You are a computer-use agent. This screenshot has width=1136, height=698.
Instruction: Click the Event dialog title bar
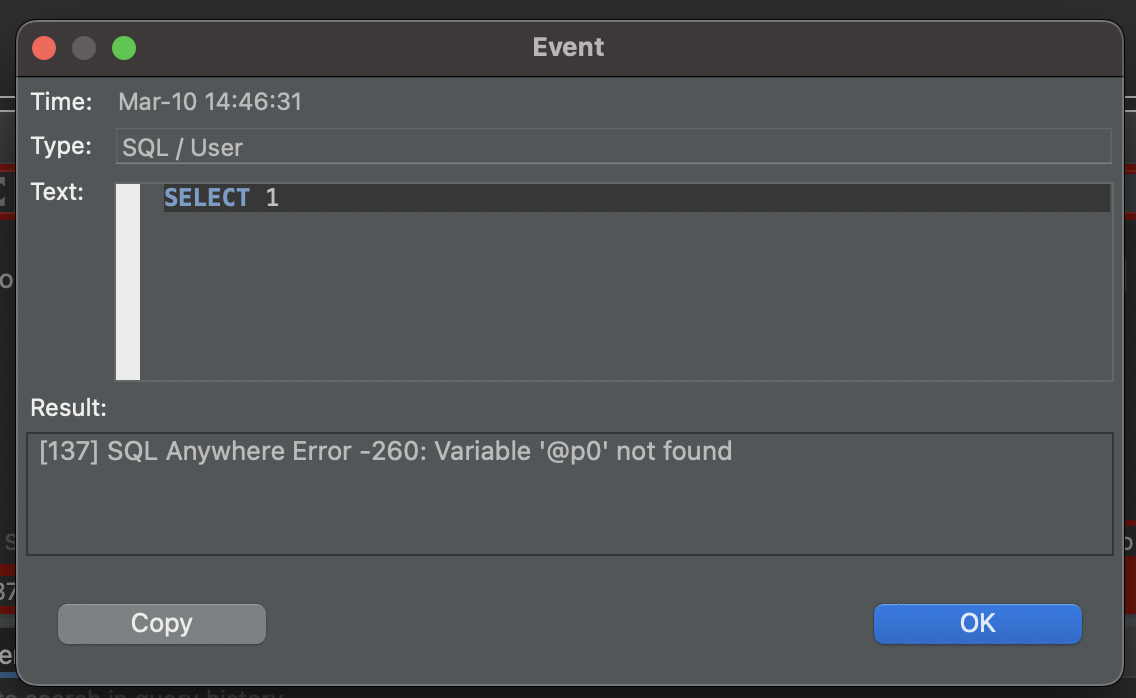tap(568, 47)
